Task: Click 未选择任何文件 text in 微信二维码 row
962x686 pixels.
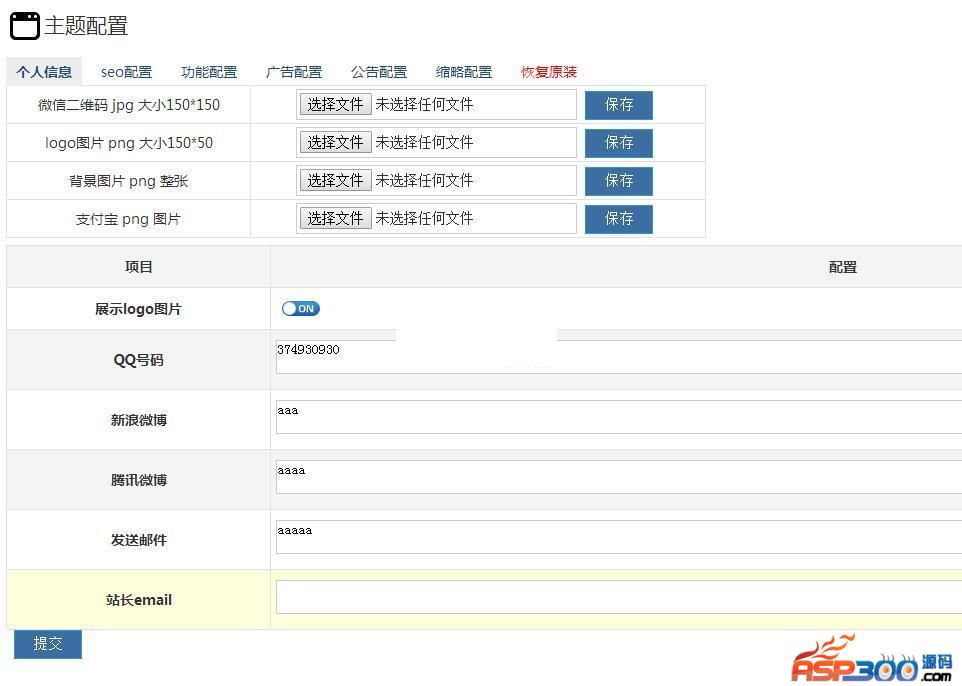Action: tap(424, 104)
